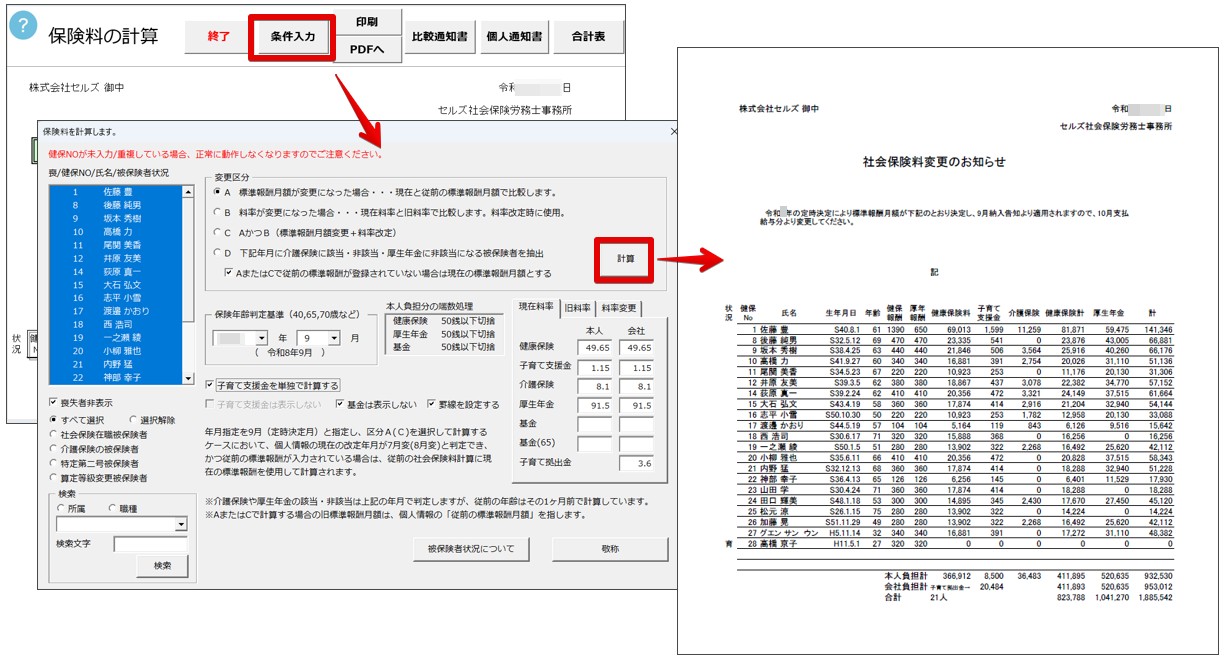Screen dimensions: 1224x664
Task: Open the month dropdown showing 9
Action: [x=336, y=338]
